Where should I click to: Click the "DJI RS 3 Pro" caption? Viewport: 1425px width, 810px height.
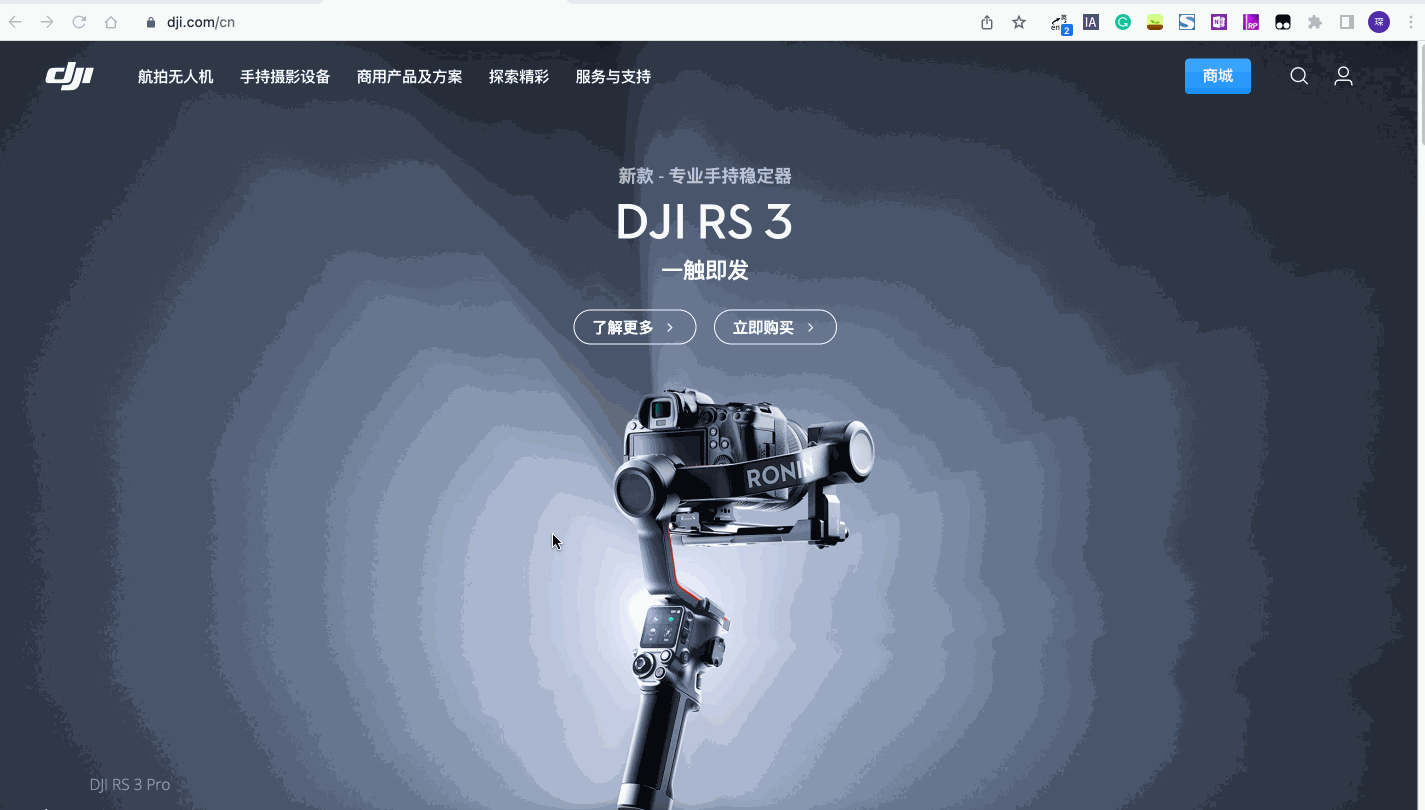click(x=130, y=785)
